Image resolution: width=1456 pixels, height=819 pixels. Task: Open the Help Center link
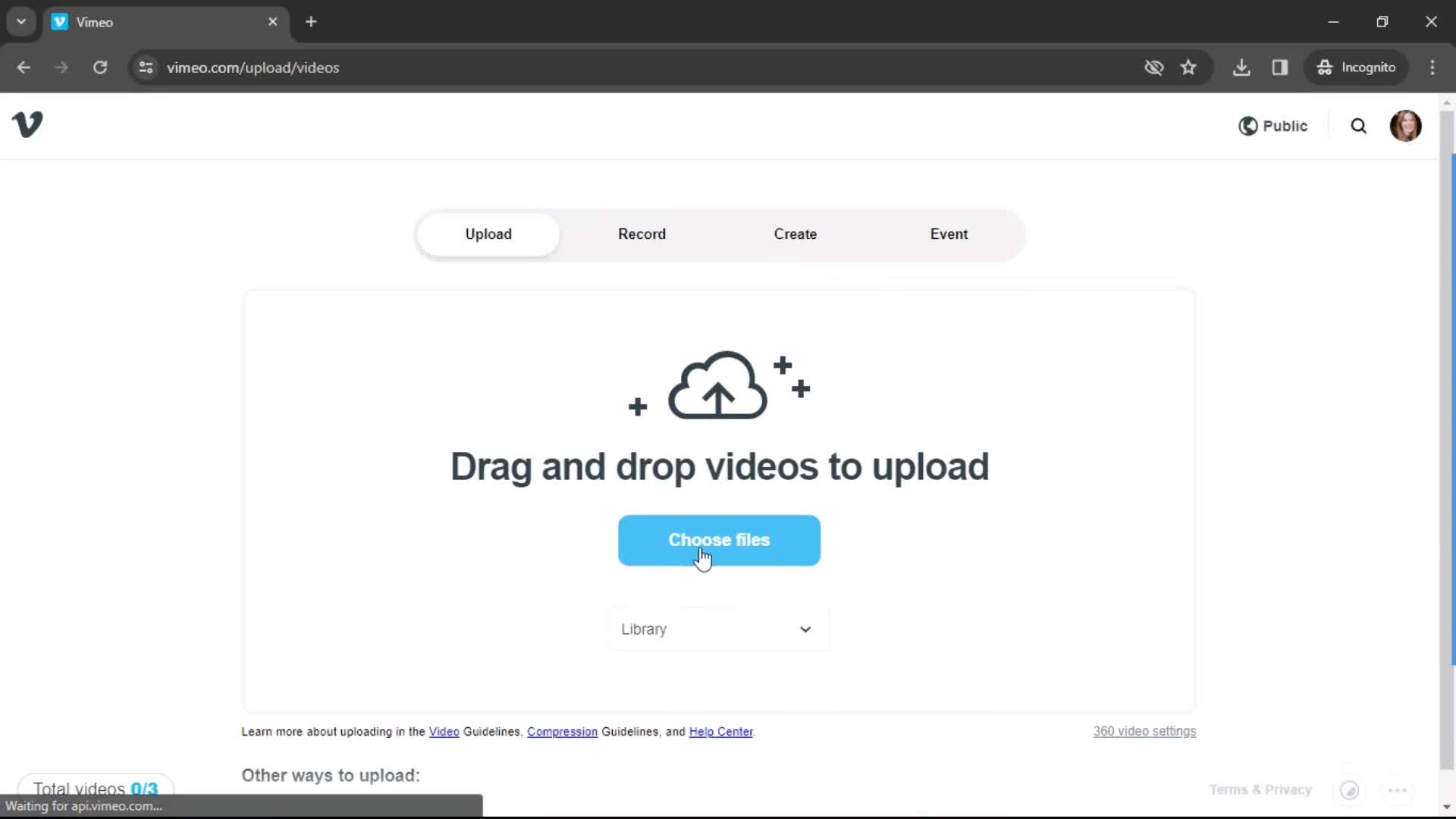pyautogui.click(x=720, y=732)
